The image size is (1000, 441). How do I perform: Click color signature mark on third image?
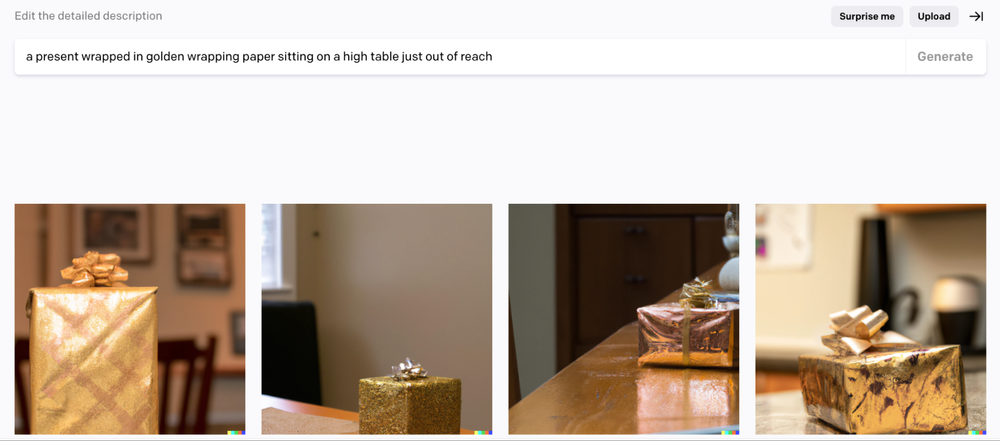click(730, 432)
